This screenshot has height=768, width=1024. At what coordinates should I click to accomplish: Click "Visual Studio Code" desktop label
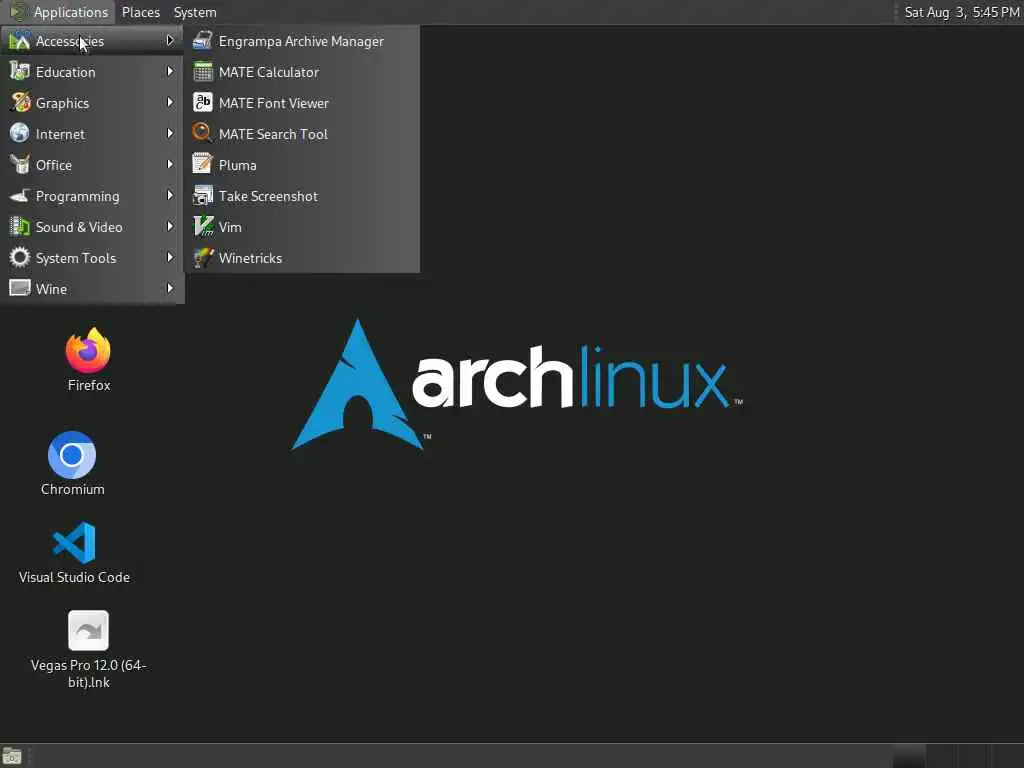74,577
